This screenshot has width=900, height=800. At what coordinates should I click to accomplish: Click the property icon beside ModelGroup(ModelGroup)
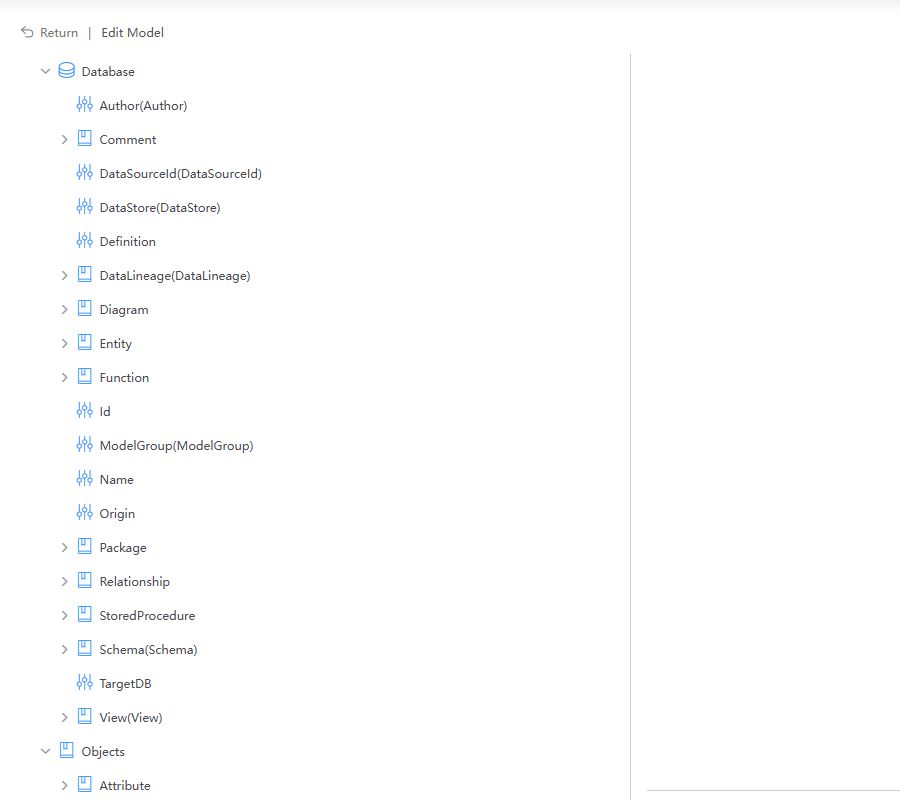[84, 444]
